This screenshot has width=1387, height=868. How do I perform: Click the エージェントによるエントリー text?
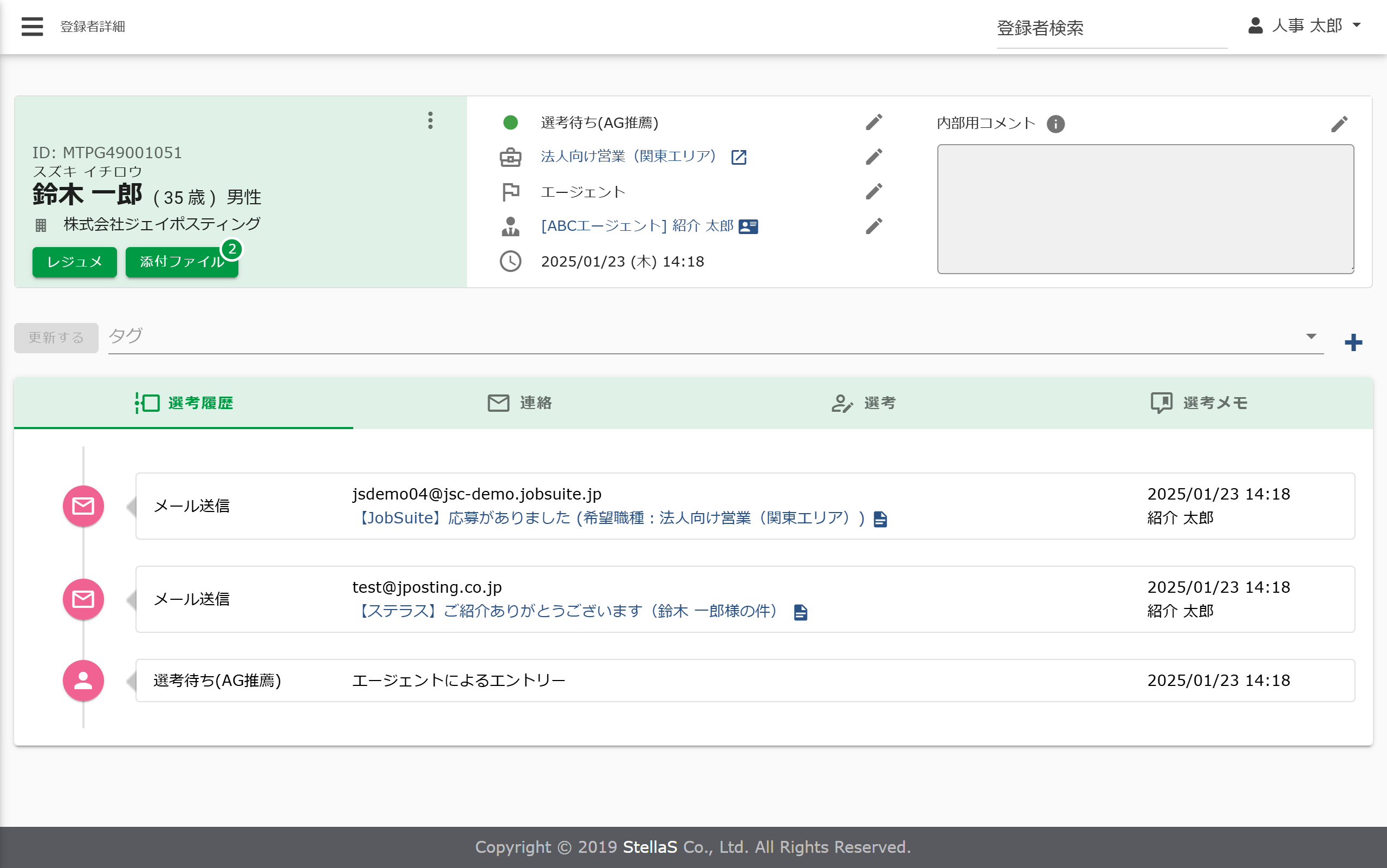[459, 681]
